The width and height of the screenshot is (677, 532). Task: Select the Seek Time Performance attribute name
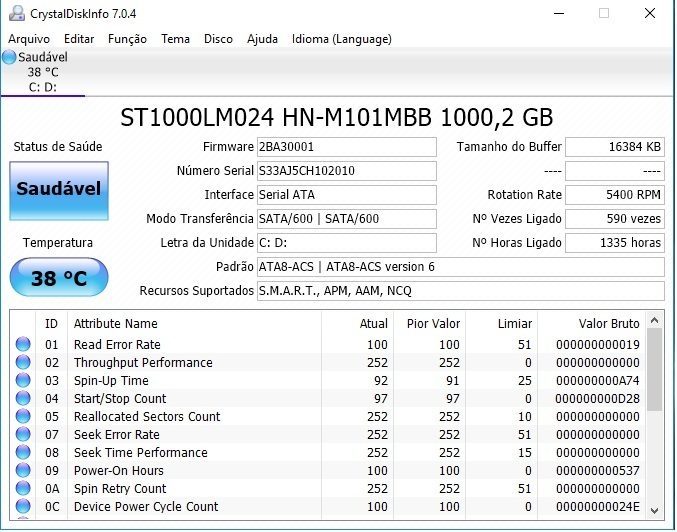click(x=140, y=453)
